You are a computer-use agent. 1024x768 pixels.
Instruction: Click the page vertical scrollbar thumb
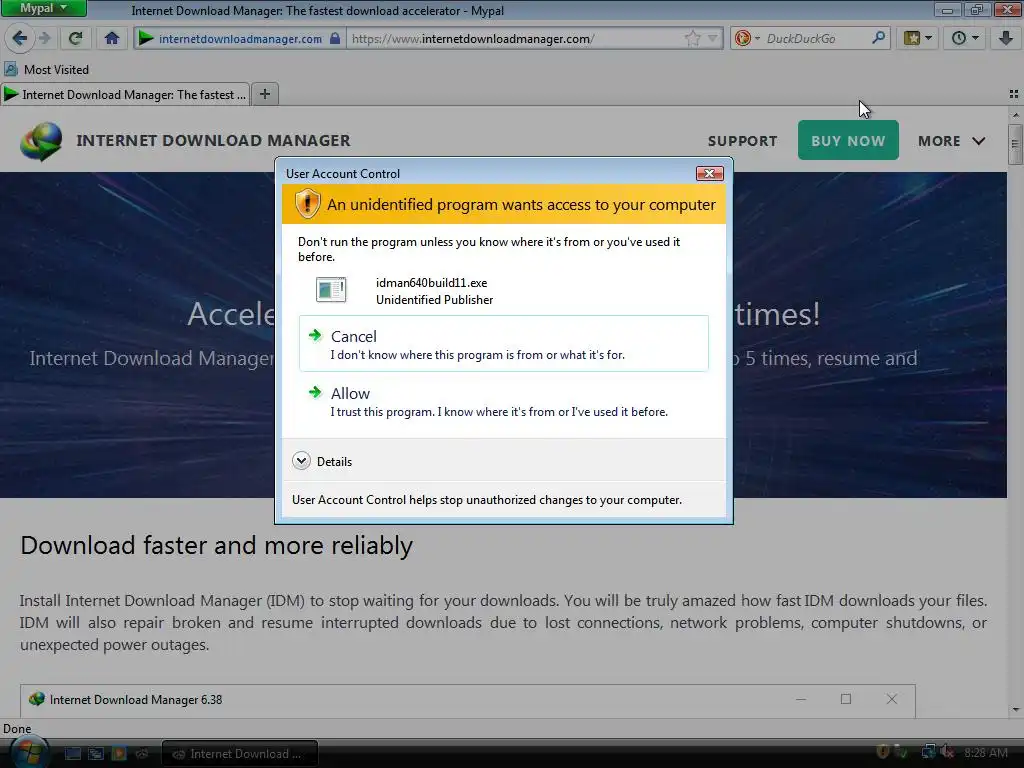[1015, 144]
